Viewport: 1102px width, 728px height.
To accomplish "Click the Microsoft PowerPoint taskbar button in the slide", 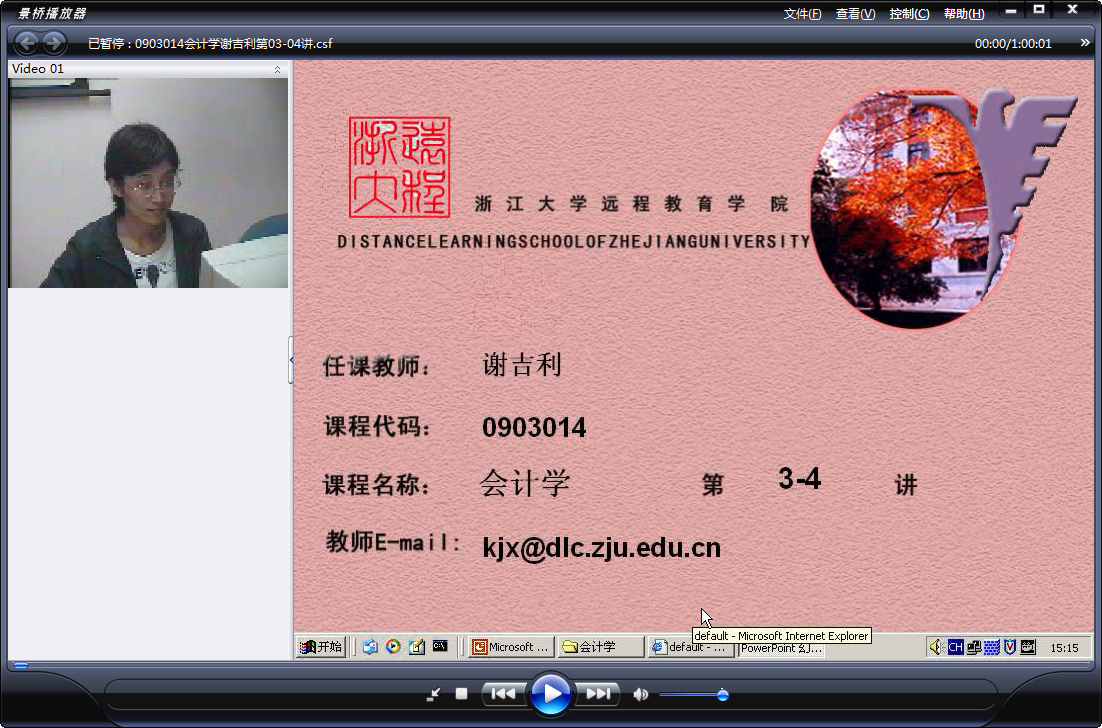I will click(x=511, y=646).
